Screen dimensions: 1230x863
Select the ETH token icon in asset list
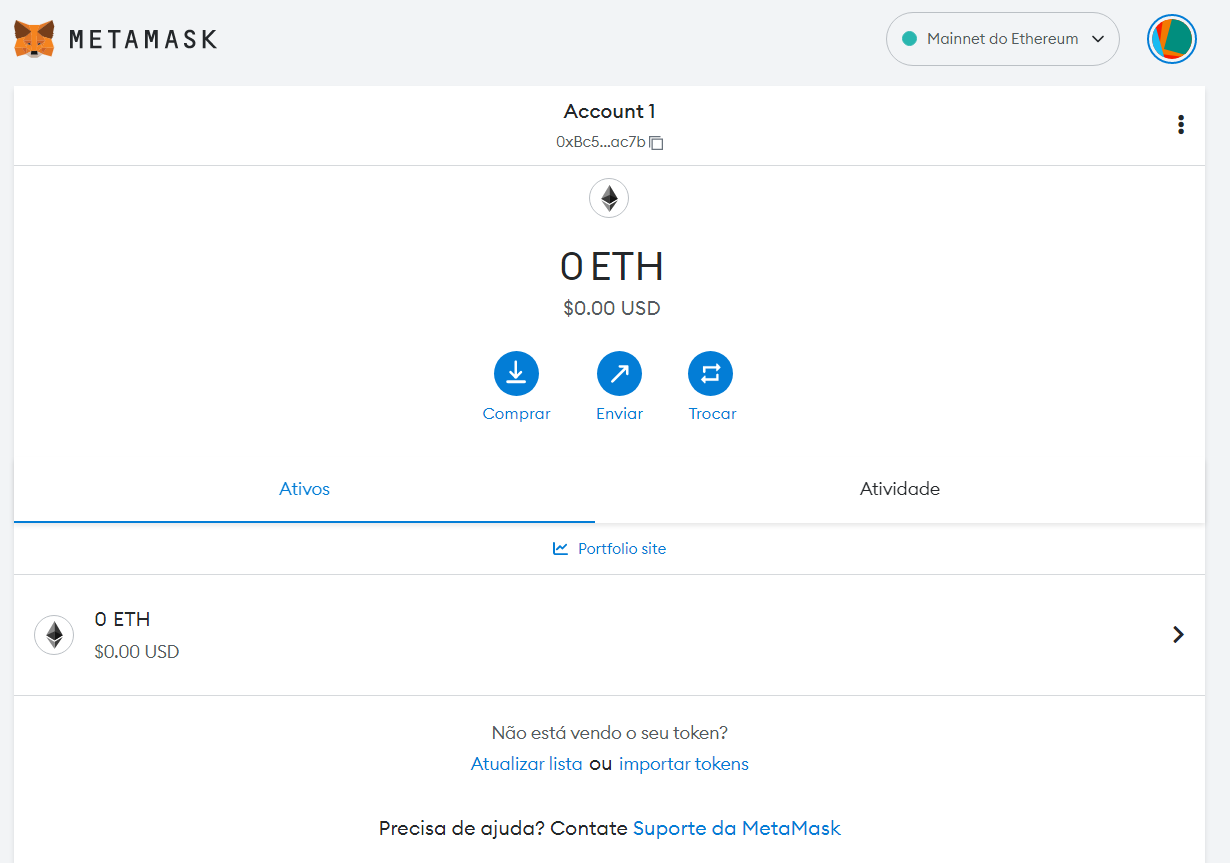(x=53, y=634)
